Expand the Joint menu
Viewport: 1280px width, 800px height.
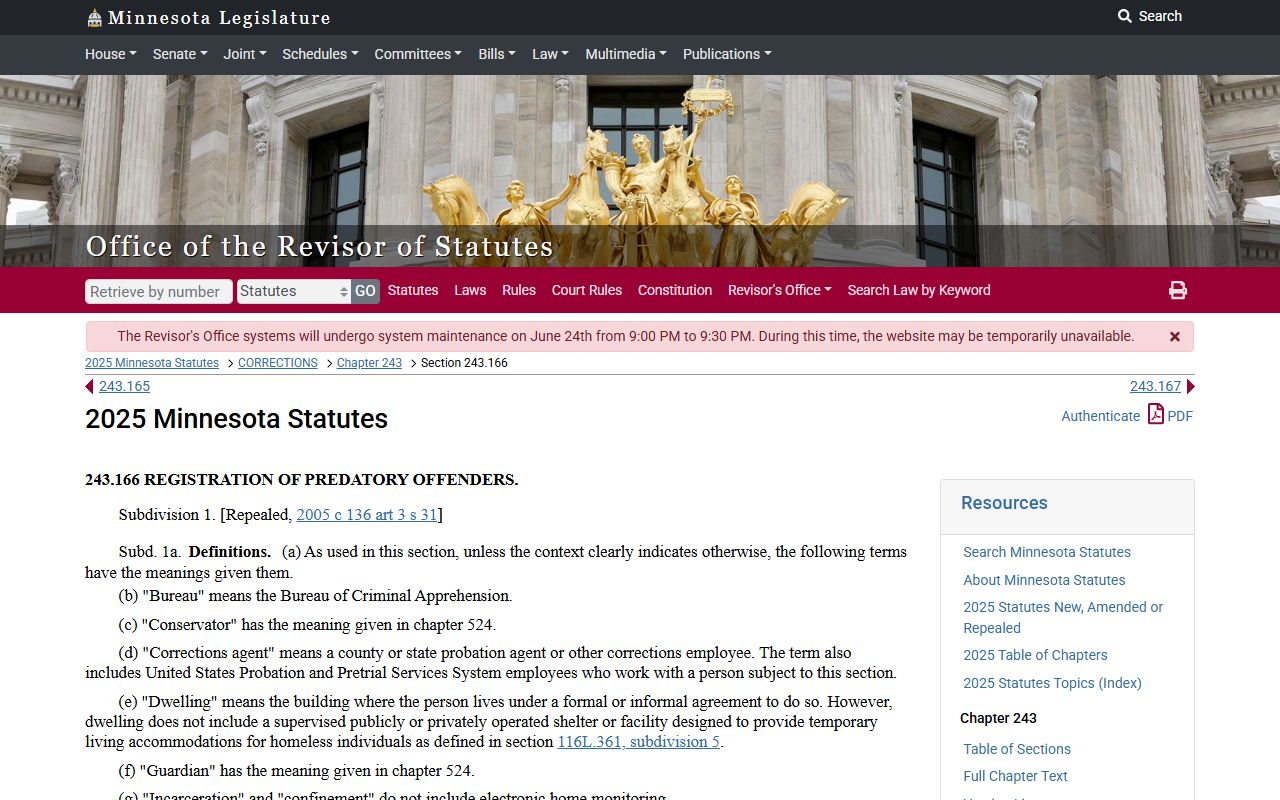click(245, 54)
